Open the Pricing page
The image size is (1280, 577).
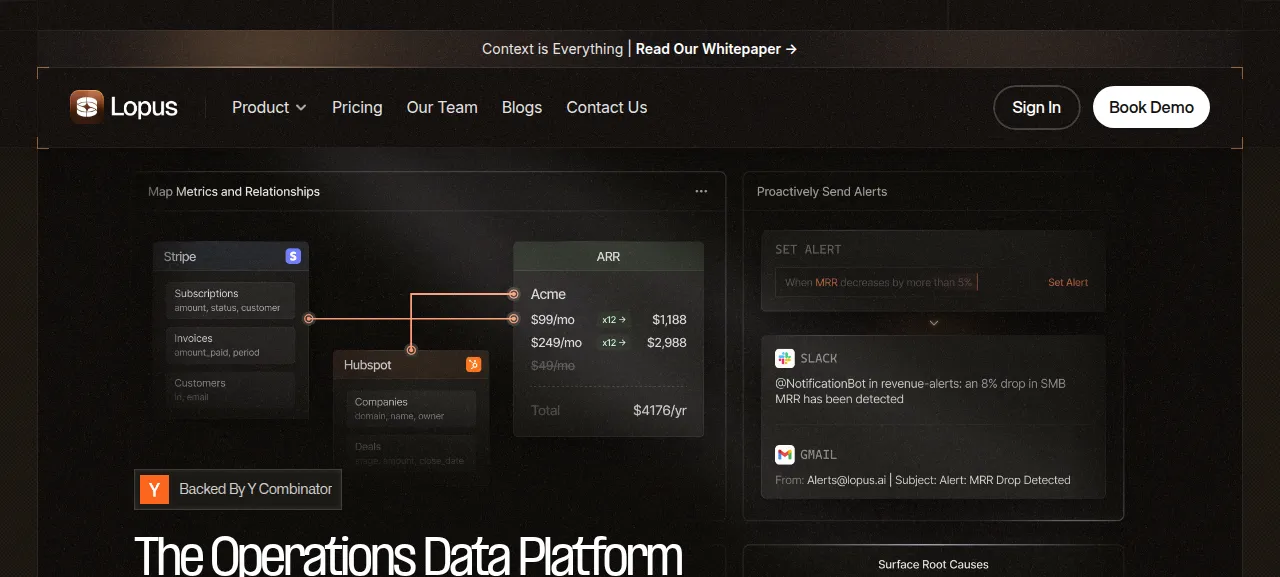tap(357, 107)
